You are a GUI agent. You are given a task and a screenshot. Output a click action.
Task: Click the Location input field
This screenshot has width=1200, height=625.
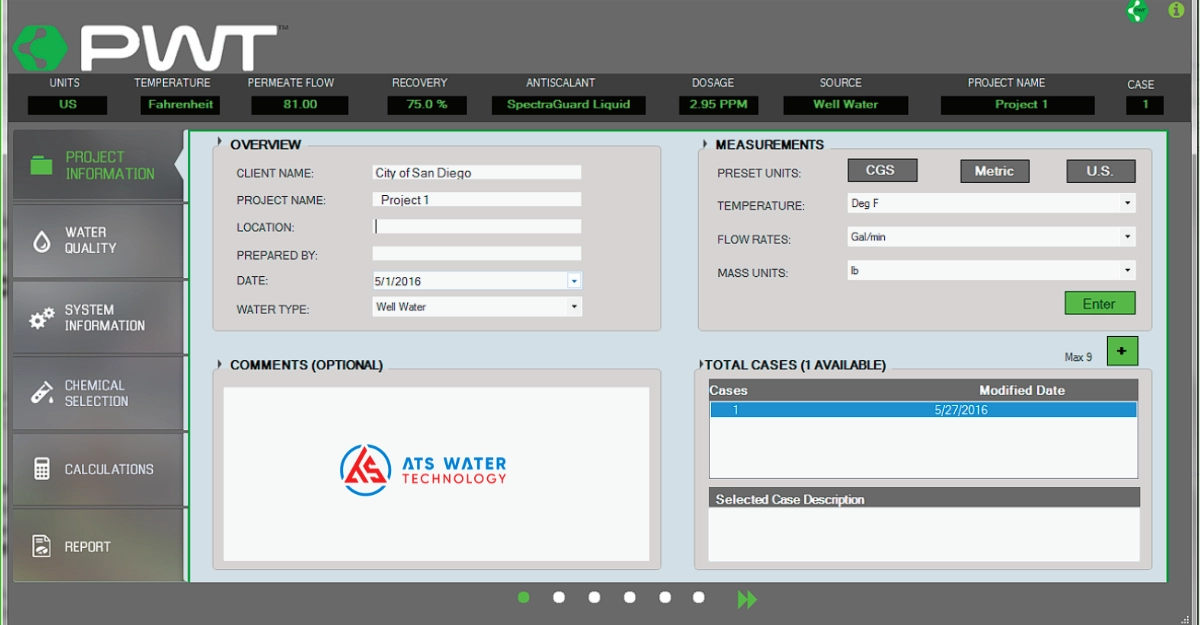point(476,227)
